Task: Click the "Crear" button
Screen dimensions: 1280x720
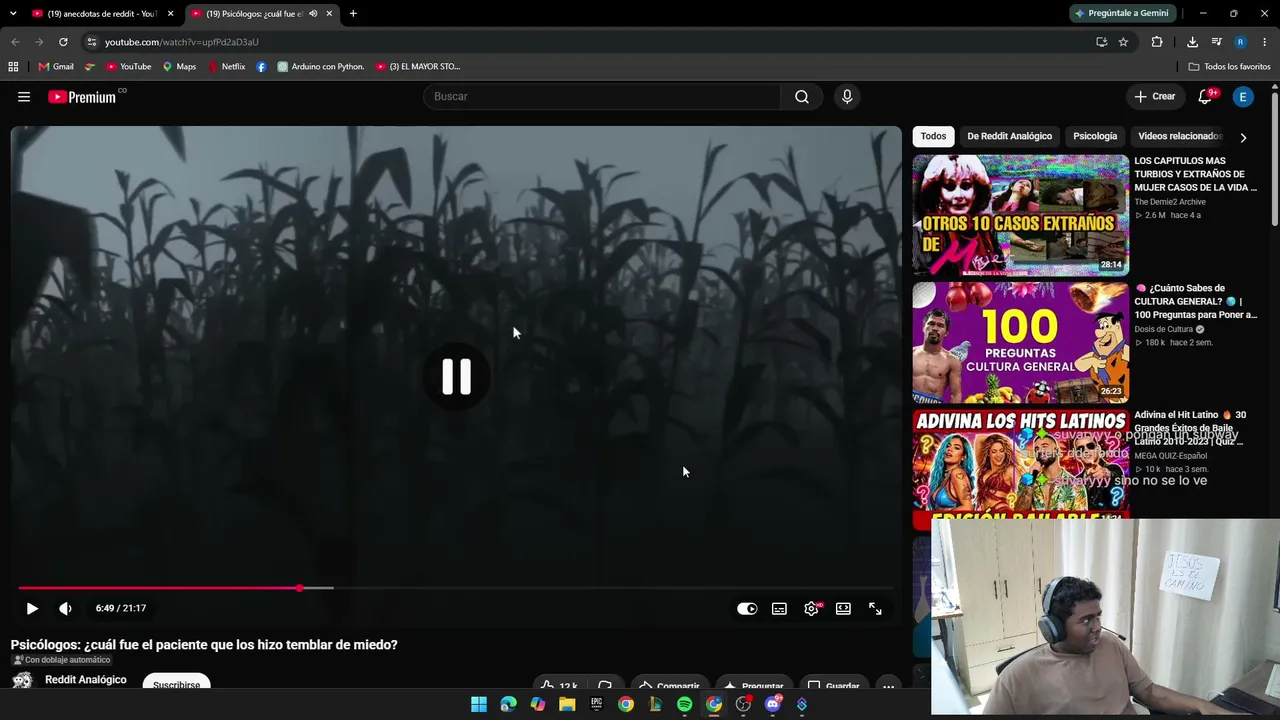Action: pos(1155,97)
